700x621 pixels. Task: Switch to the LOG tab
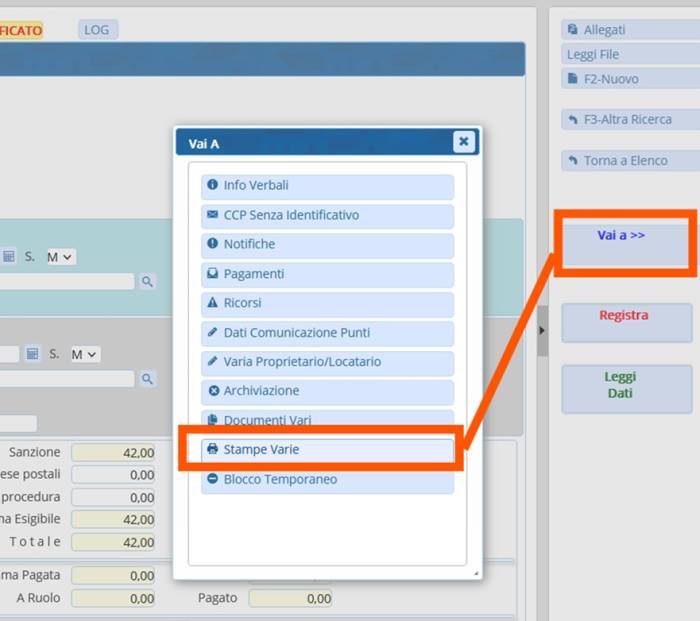coord(97,30)
